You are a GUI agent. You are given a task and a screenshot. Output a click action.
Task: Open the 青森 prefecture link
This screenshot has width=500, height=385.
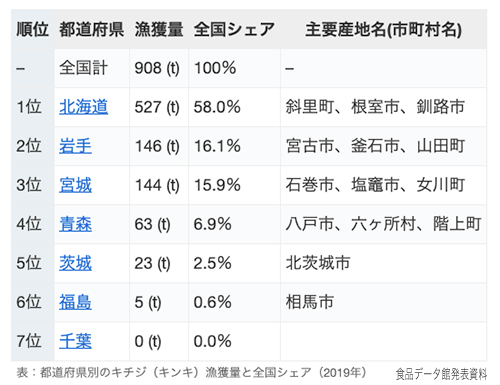point(75,224)
